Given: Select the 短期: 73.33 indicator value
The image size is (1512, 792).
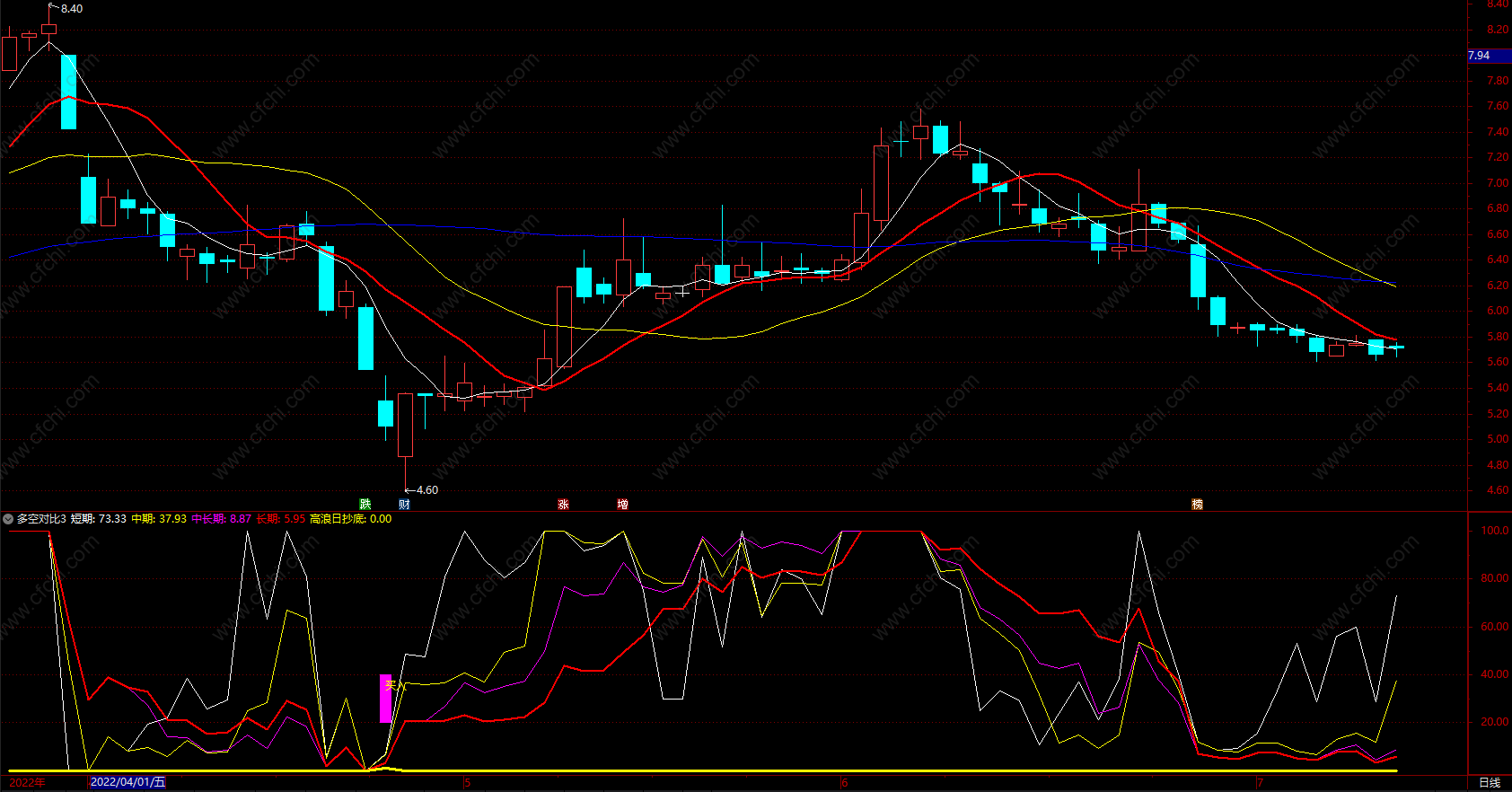Looking at the screenshot, I should (x=98, y=519).
